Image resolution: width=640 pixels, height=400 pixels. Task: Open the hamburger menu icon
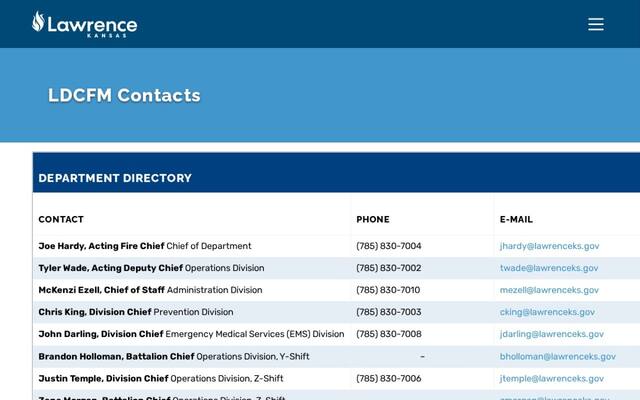[x=596, y=24]
